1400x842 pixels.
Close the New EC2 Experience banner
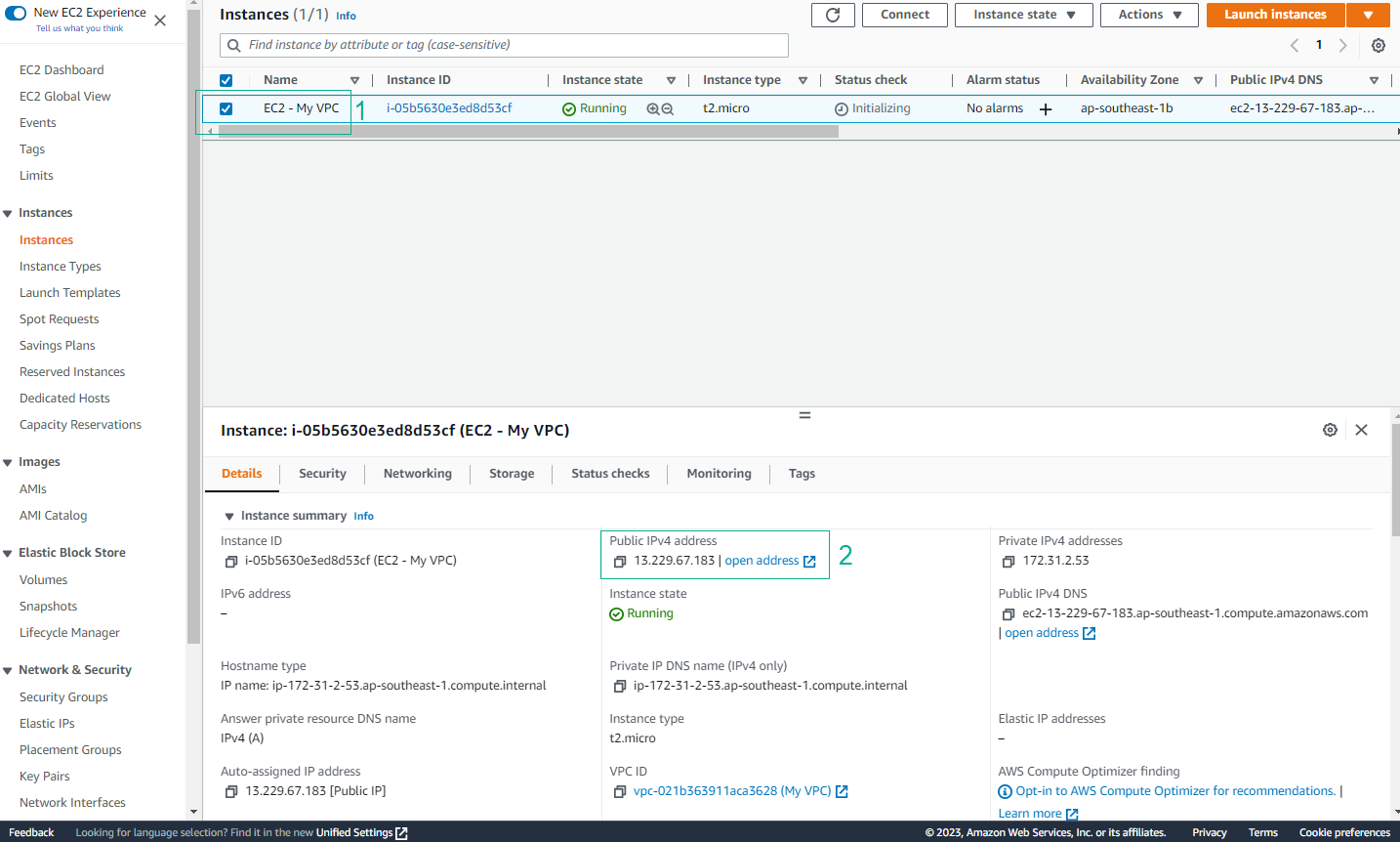pos(160,20)
